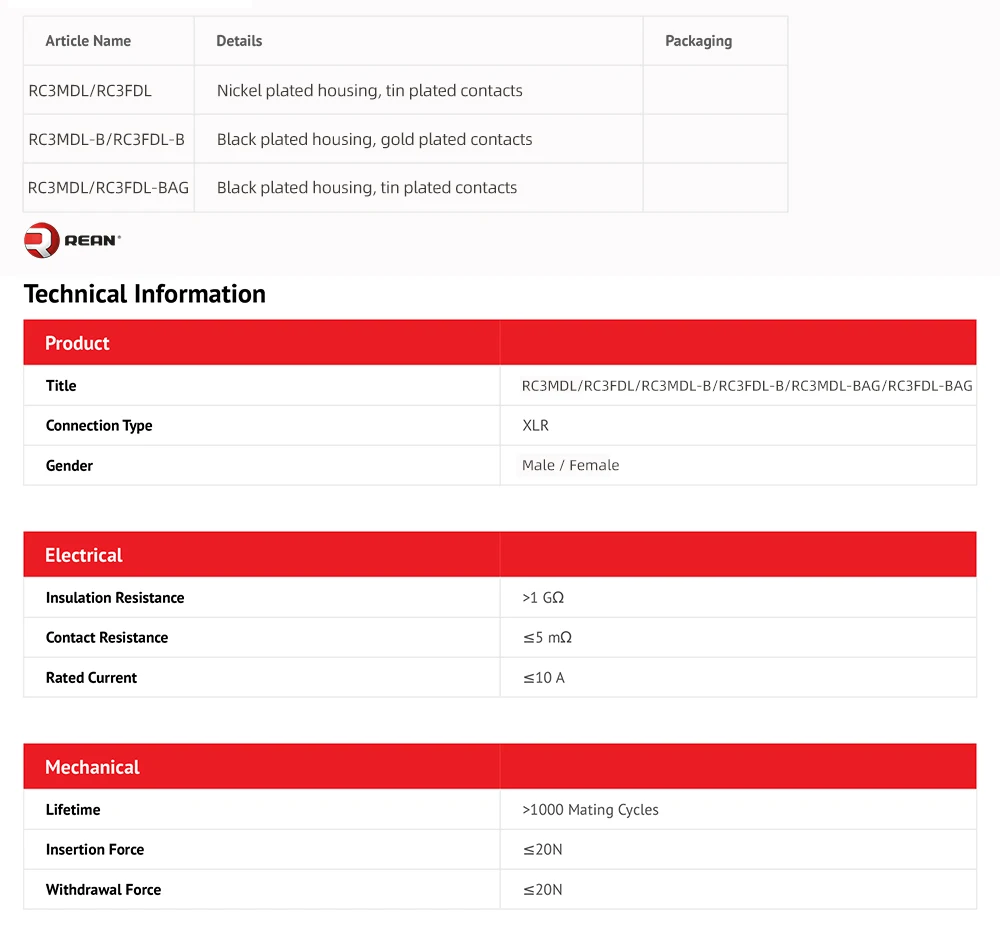Viewport: 1000px width, 939px height.
Task: Select 'Nickel plated housing, tin plated contacts' text
Action: pos(369,91)
